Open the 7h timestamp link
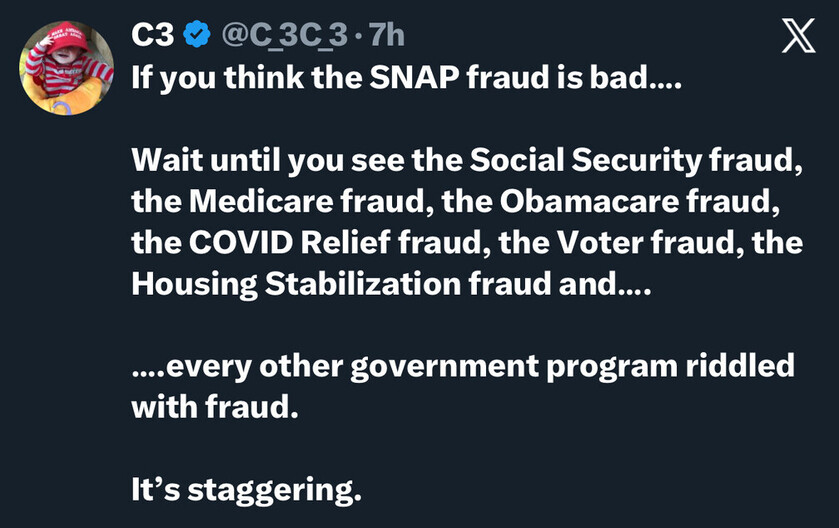 pos(387,36)
